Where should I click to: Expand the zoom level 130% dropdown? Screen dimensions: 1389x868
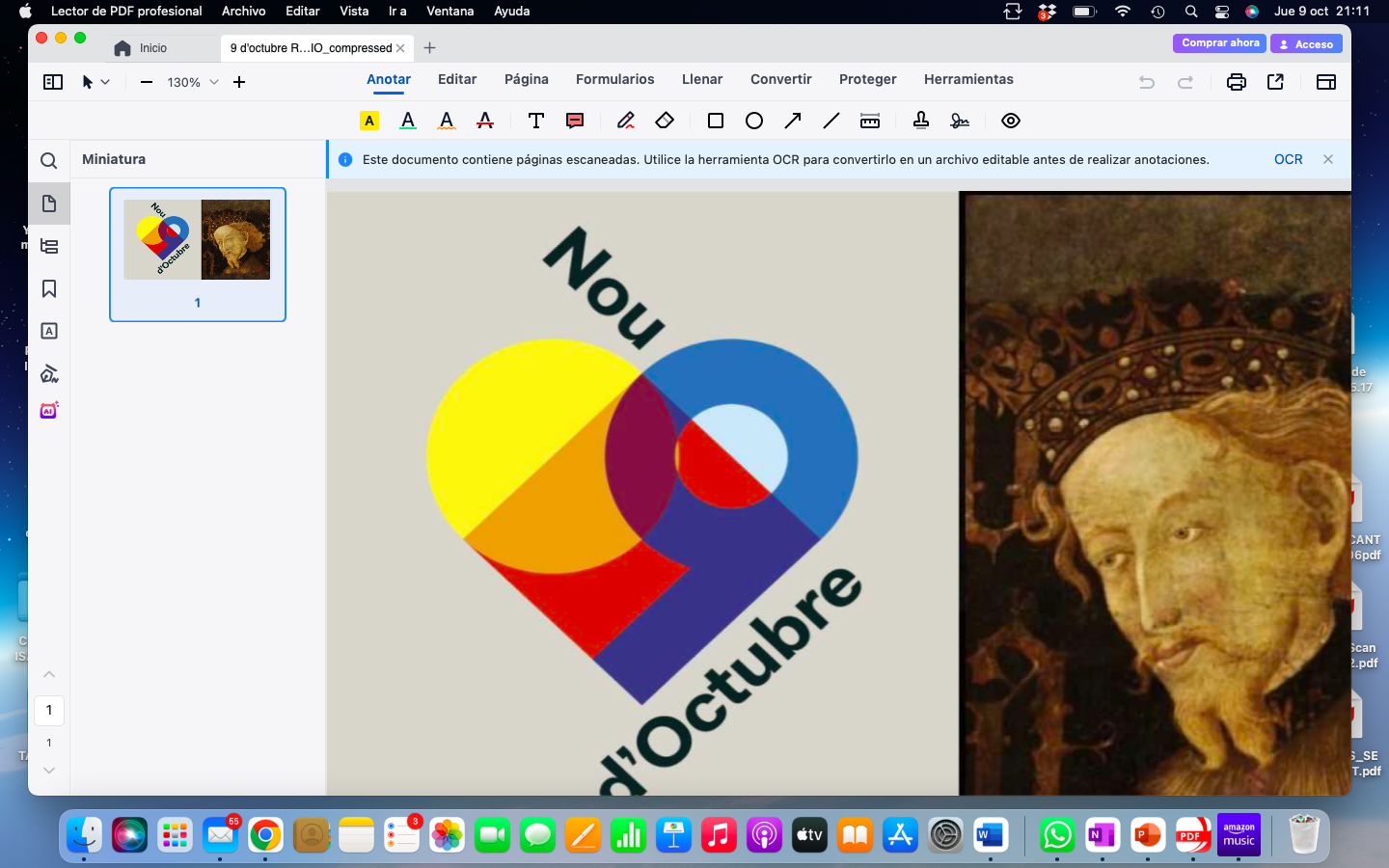tap(214, 82)
